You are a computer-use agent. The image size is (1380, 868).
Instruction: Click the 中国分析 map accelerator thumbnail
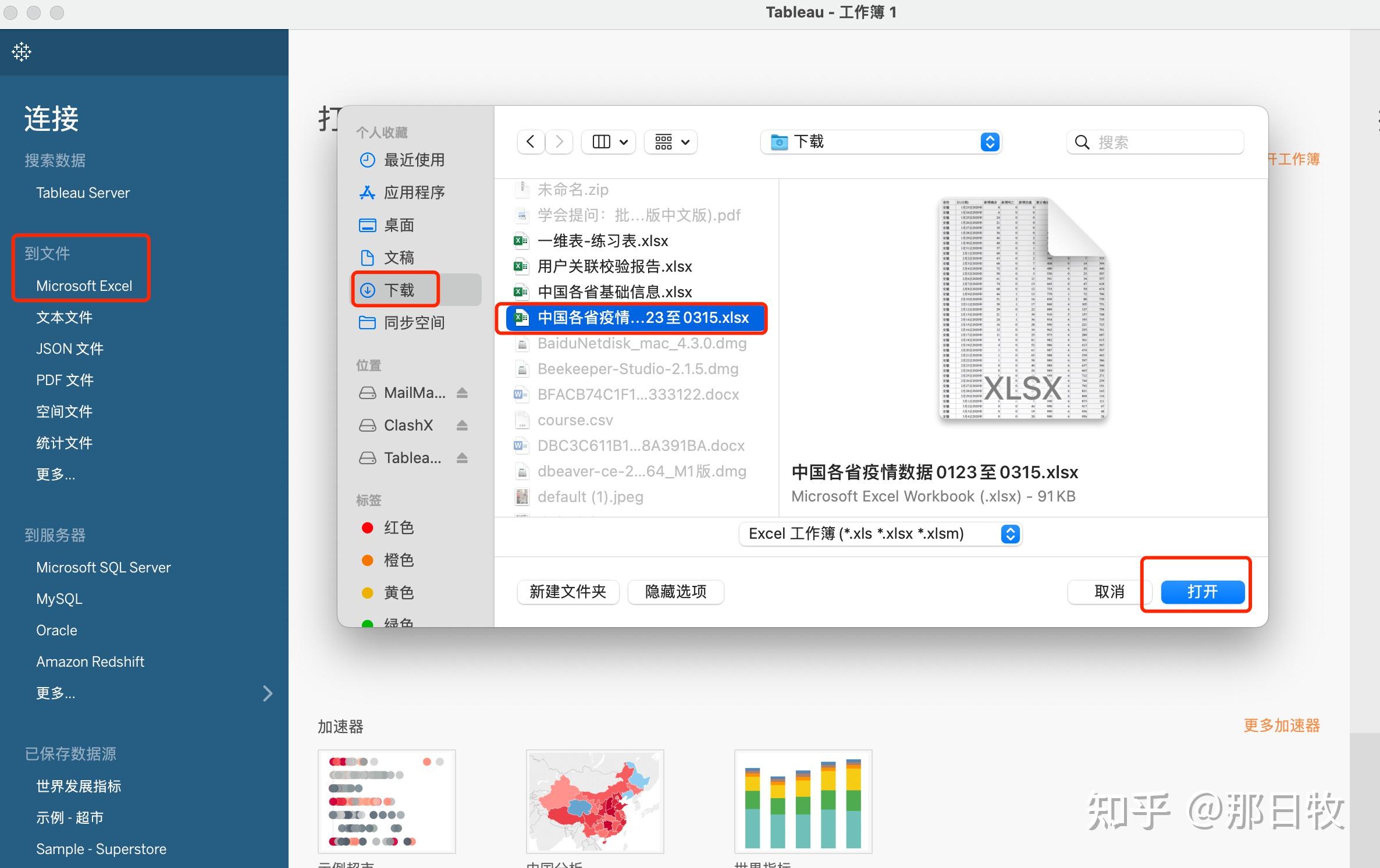(594, 801)
